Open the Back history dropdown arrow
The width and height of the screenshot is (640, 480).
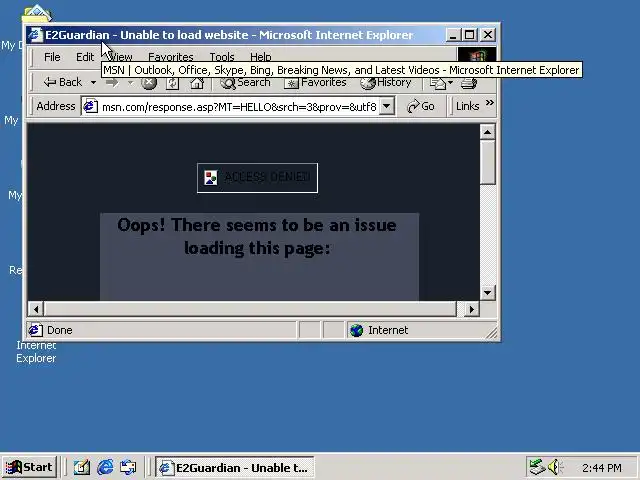[93, 83]
